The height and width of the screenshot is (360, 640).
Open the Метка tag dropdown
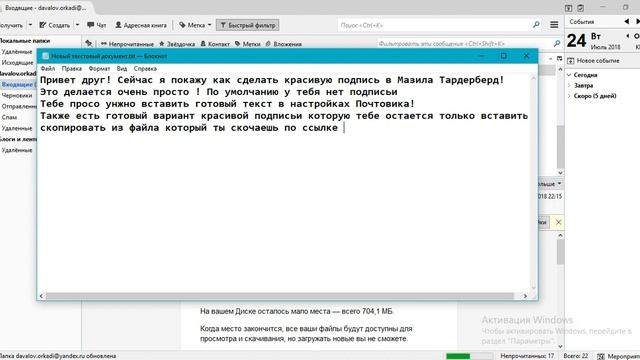(x=195, y=25)
